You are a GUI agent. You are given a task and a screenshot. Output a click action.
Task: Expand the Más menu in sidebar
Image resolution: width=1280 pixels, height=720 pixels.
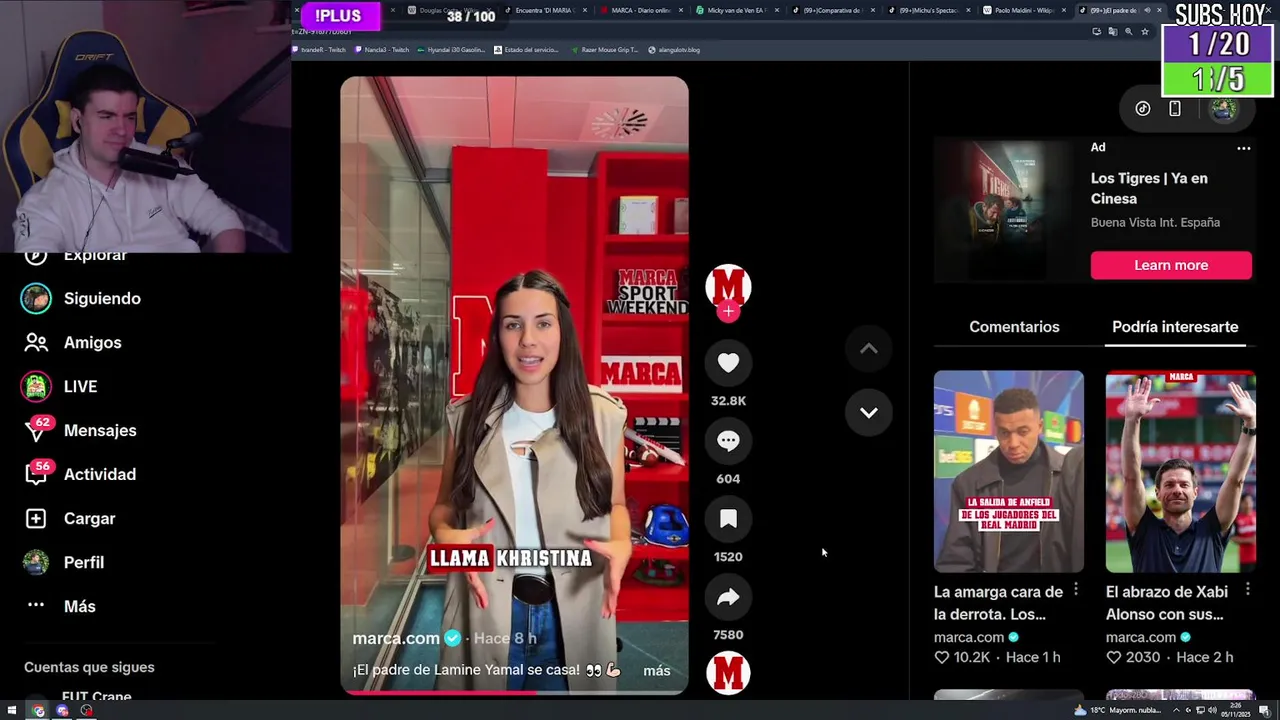click(60, 606)
